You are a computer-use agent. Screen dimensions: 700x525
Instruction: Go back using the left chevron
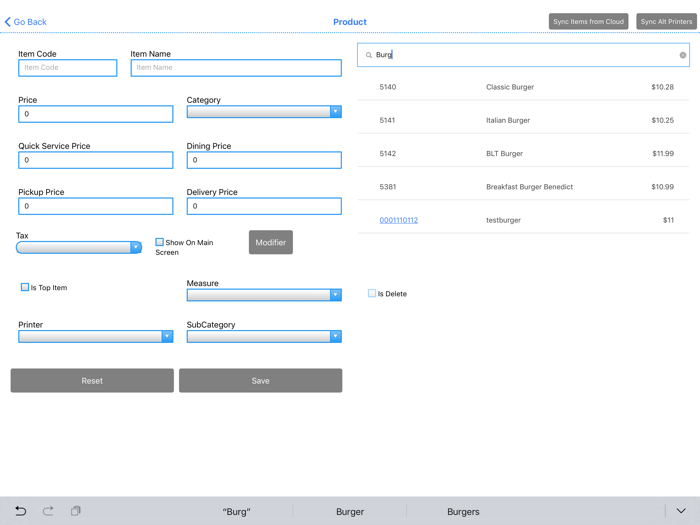point(8,22)
